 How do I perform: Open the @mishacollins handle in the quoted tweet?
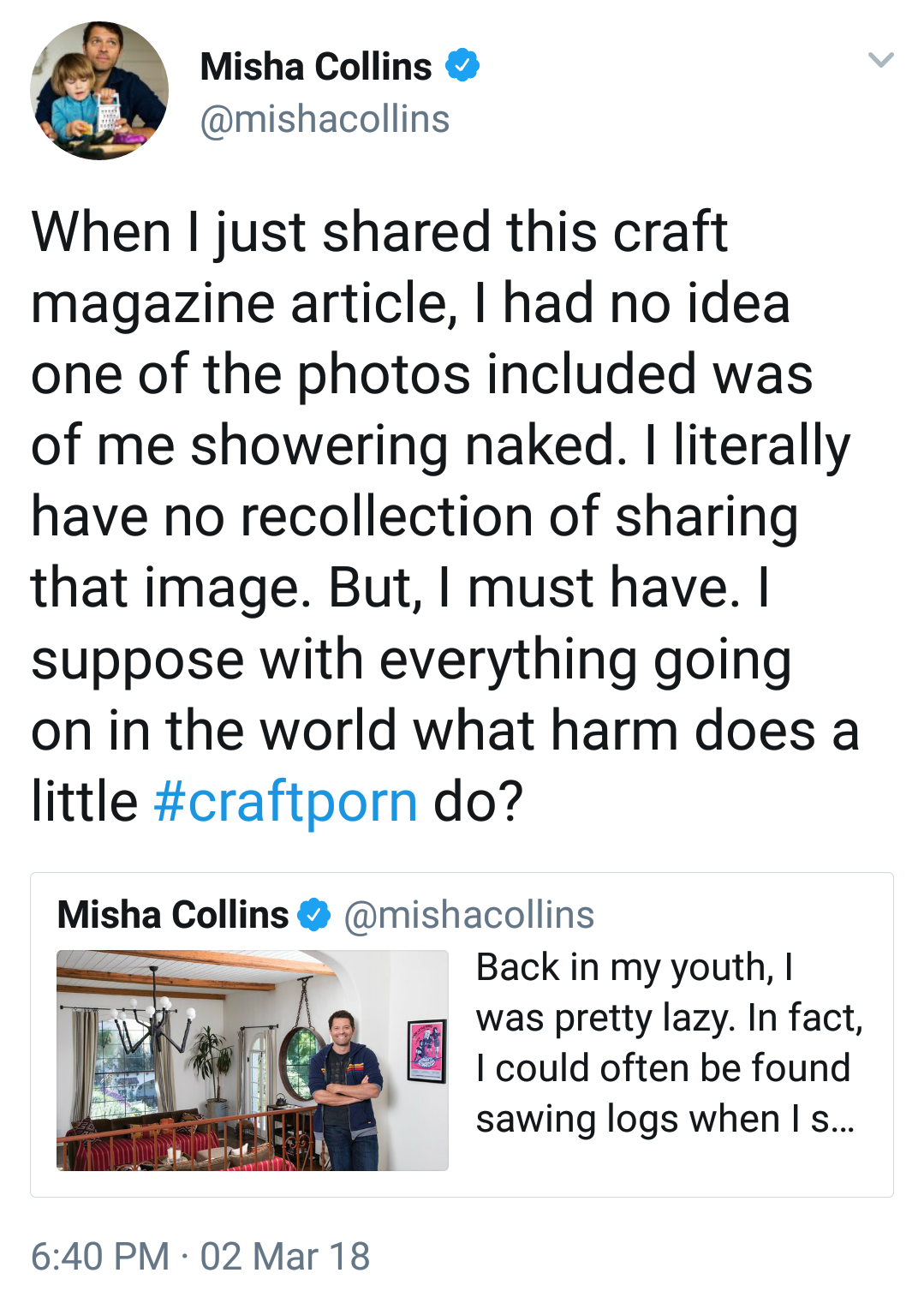(x=468, y=915)
